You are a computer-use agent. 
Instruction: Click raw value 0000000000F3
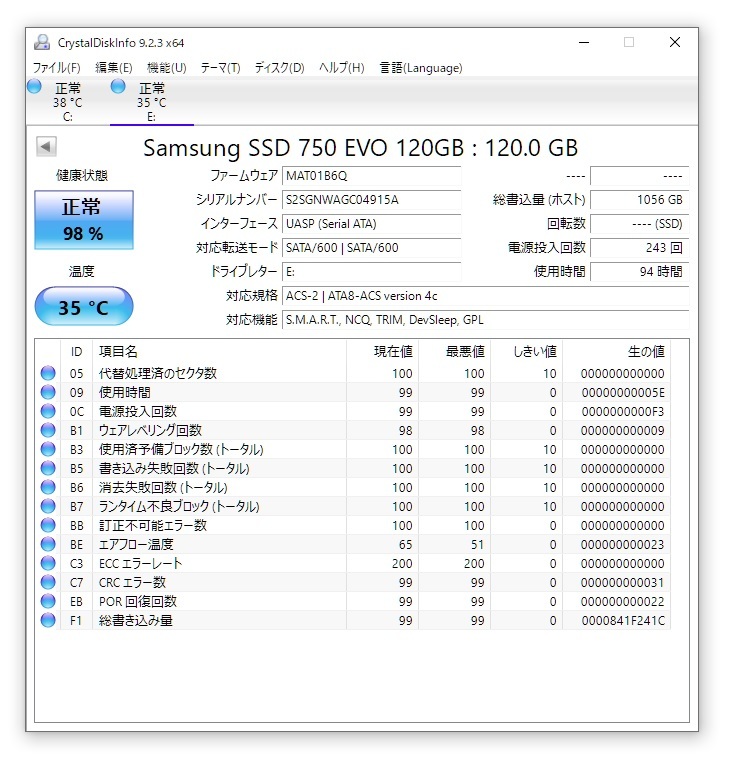pos(623,411)
